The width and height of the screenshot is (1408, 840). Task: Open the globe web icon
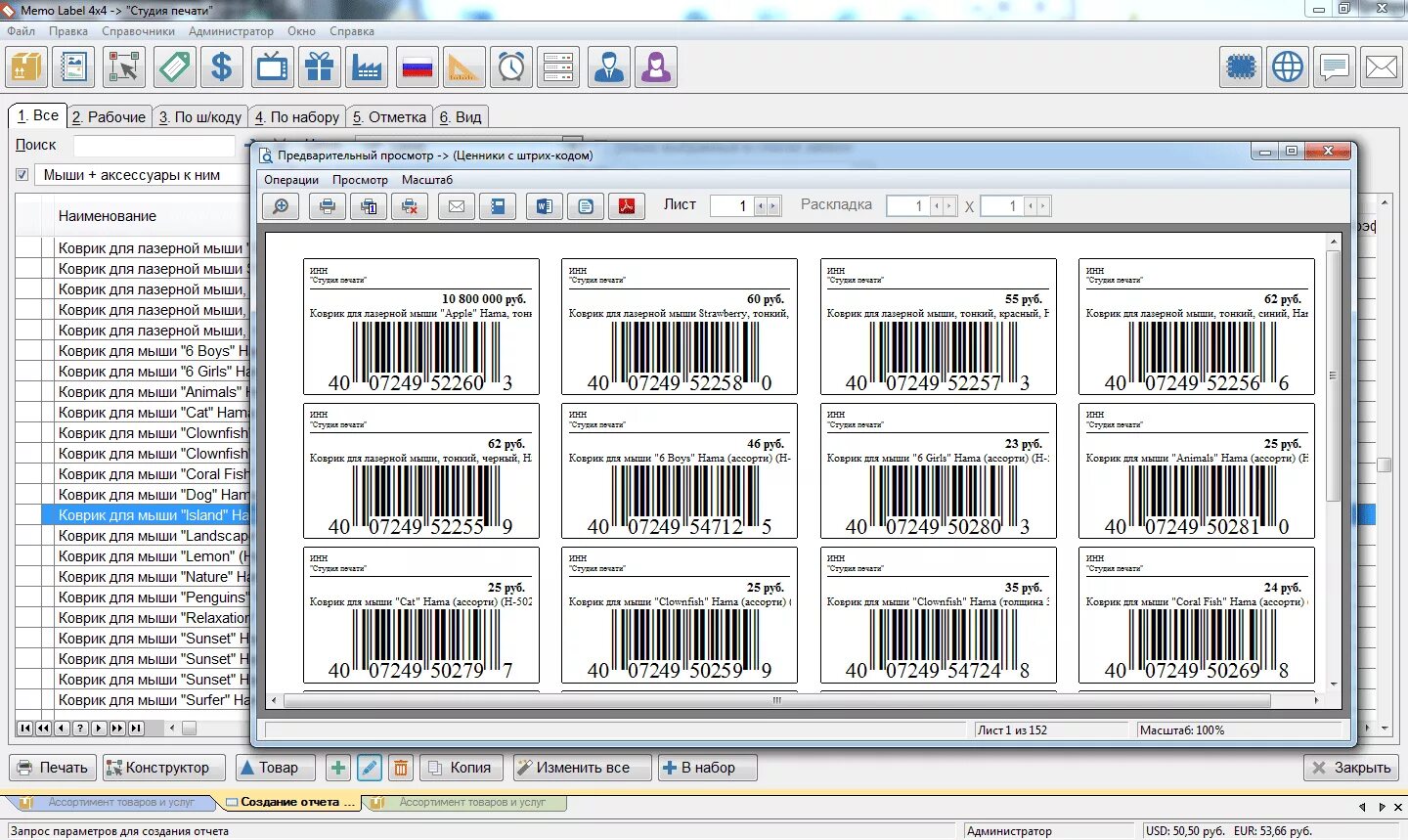click(1288, 67)
